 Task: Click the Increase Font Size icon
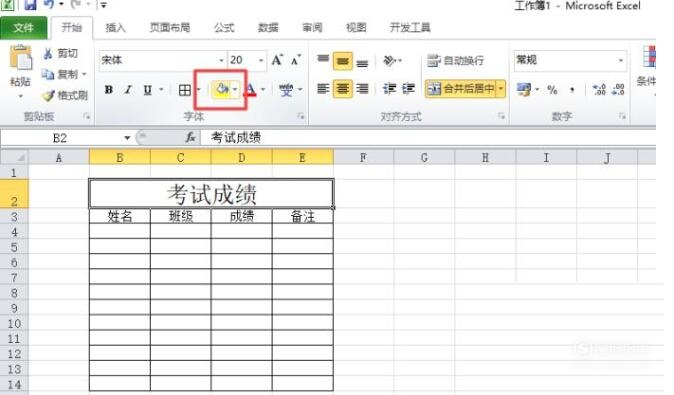(277, 60)
